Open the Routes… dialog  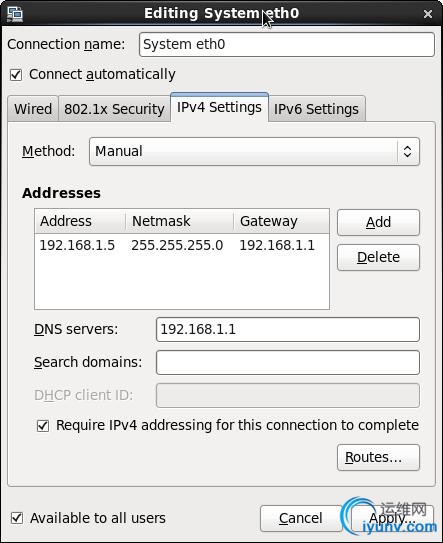(378, 457)
